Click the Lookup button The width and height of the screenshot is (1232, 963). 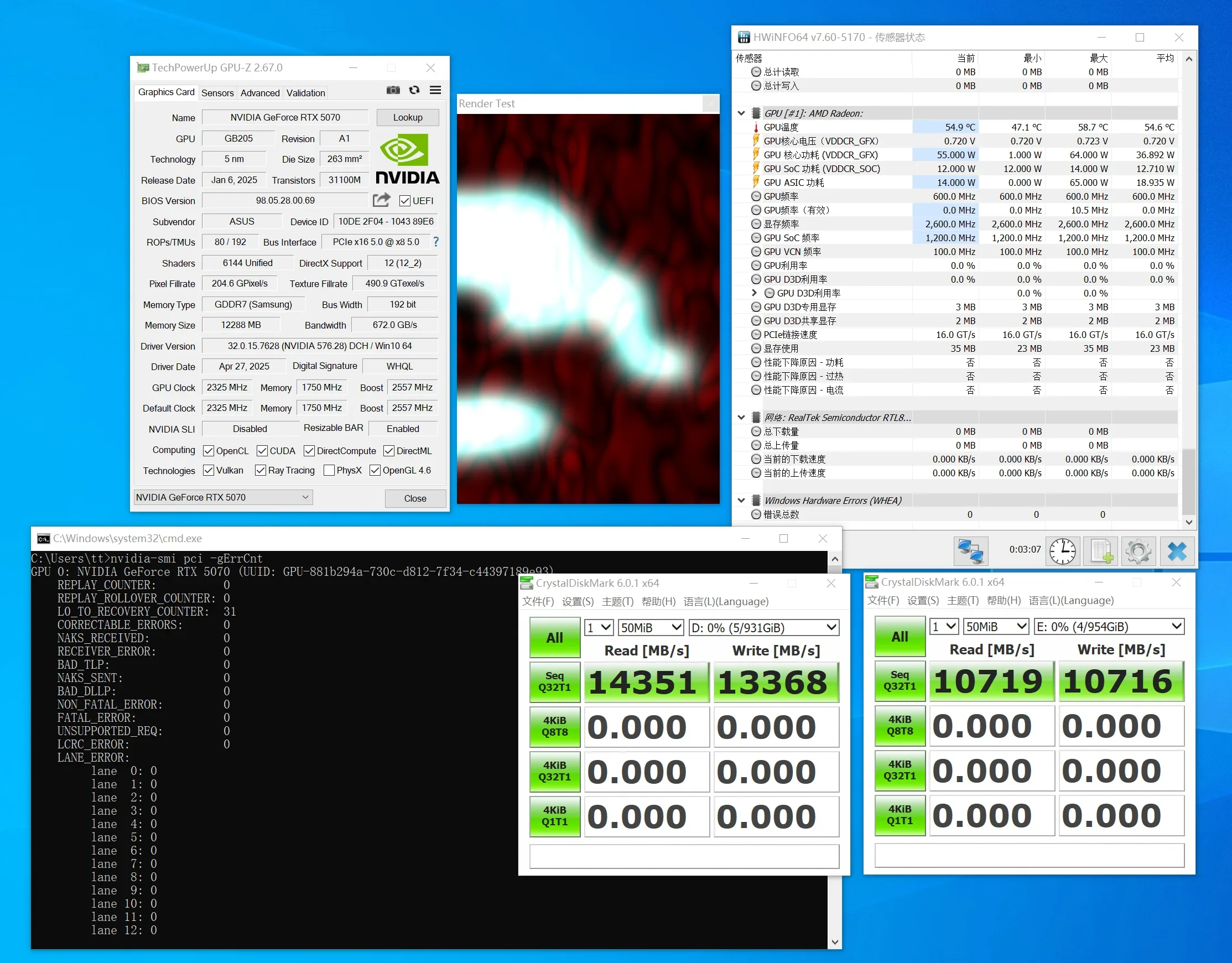point(407,117)
